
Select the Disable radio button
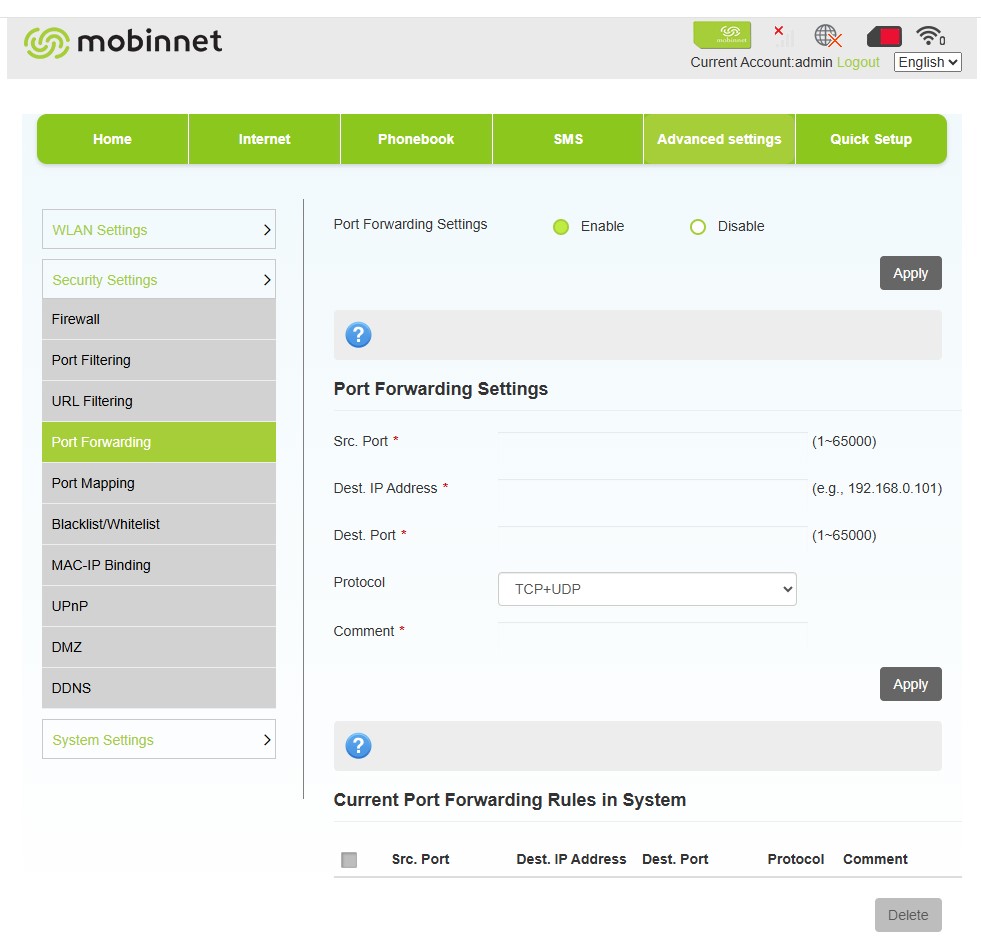tap(698, 227)
